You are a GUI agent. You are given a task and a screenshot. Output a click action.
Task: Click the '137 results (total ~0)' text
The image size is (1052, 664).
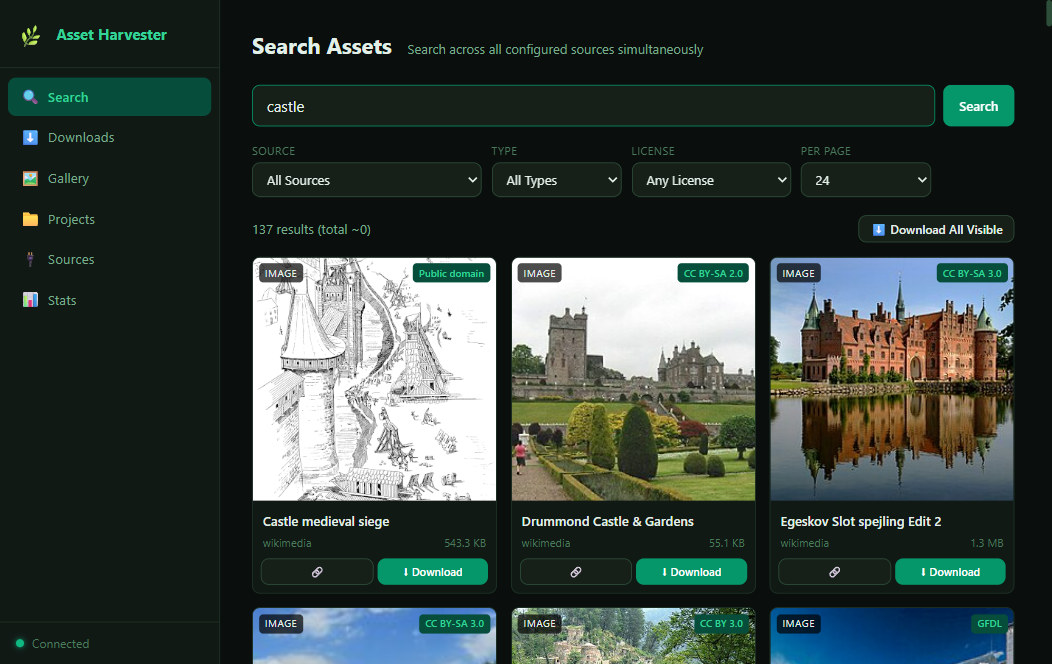coord(311,229)
